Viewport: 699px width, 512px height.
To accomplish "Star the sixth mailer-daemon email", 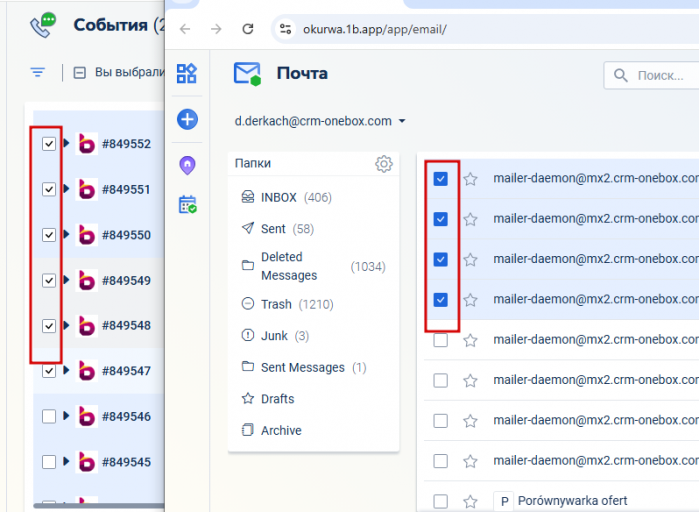I will tap(470, 381).
